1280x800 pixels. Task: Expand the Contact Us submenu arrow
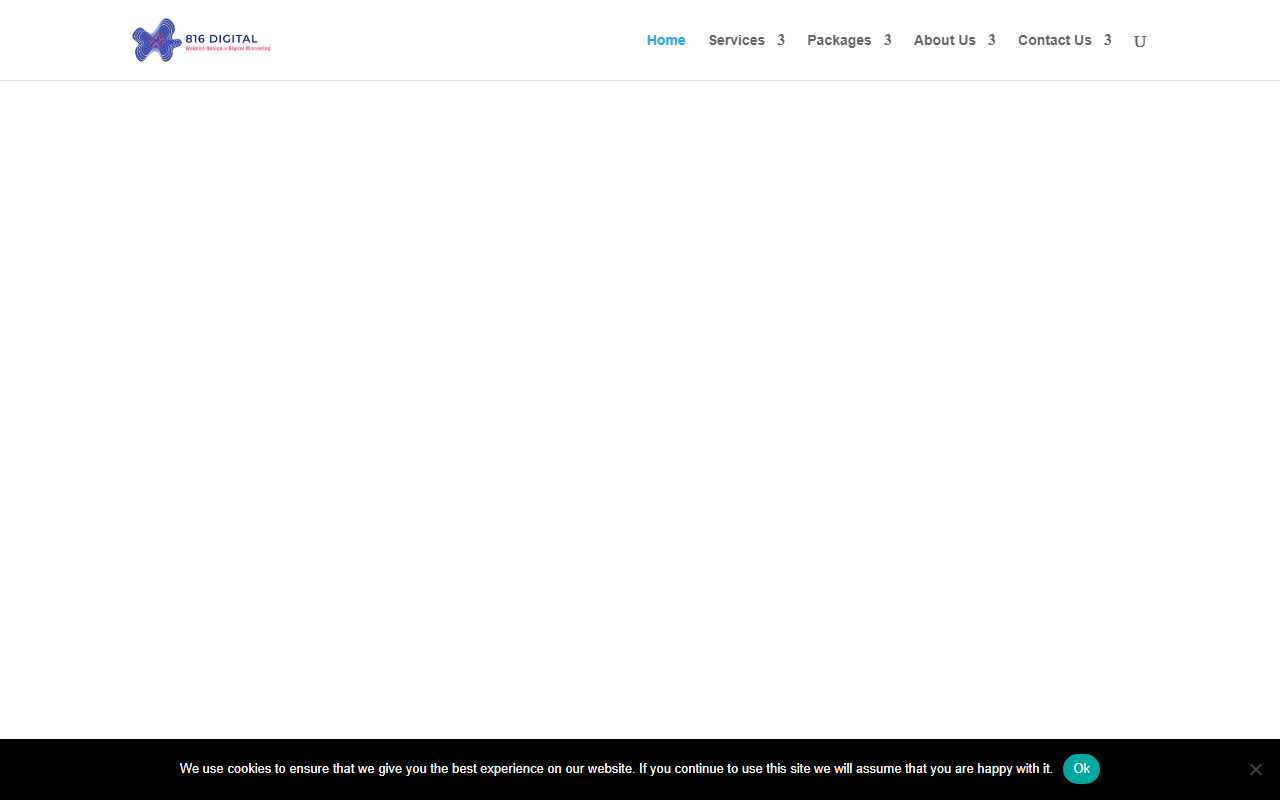(1107, 40)
